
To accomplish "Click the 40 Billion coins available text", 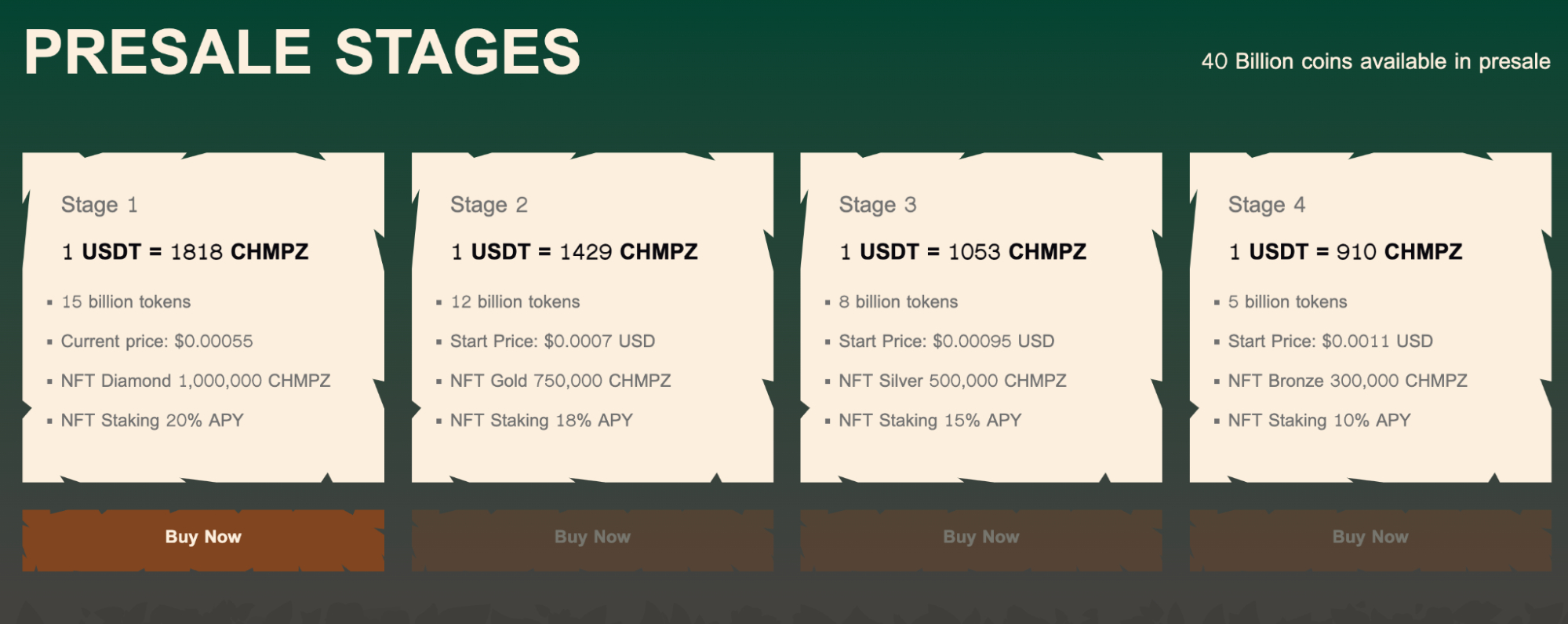I will click(x=1376, y=61).
